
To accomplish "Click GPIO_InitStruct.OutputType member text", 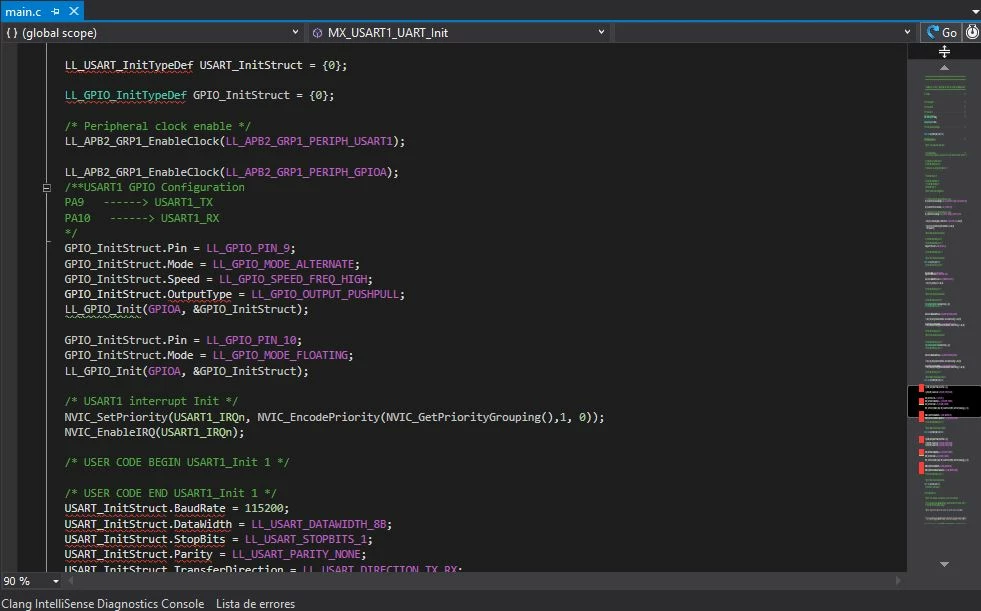I will (148, 294).
